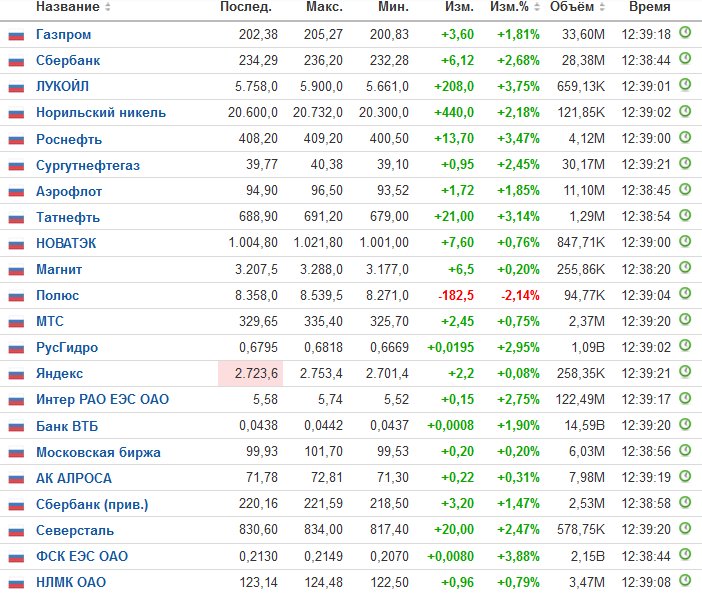Click the +3,88% change for ФСК ЕЭС
Image resolution: width=702 pixels, height=594 pixels.
(518, 556)
